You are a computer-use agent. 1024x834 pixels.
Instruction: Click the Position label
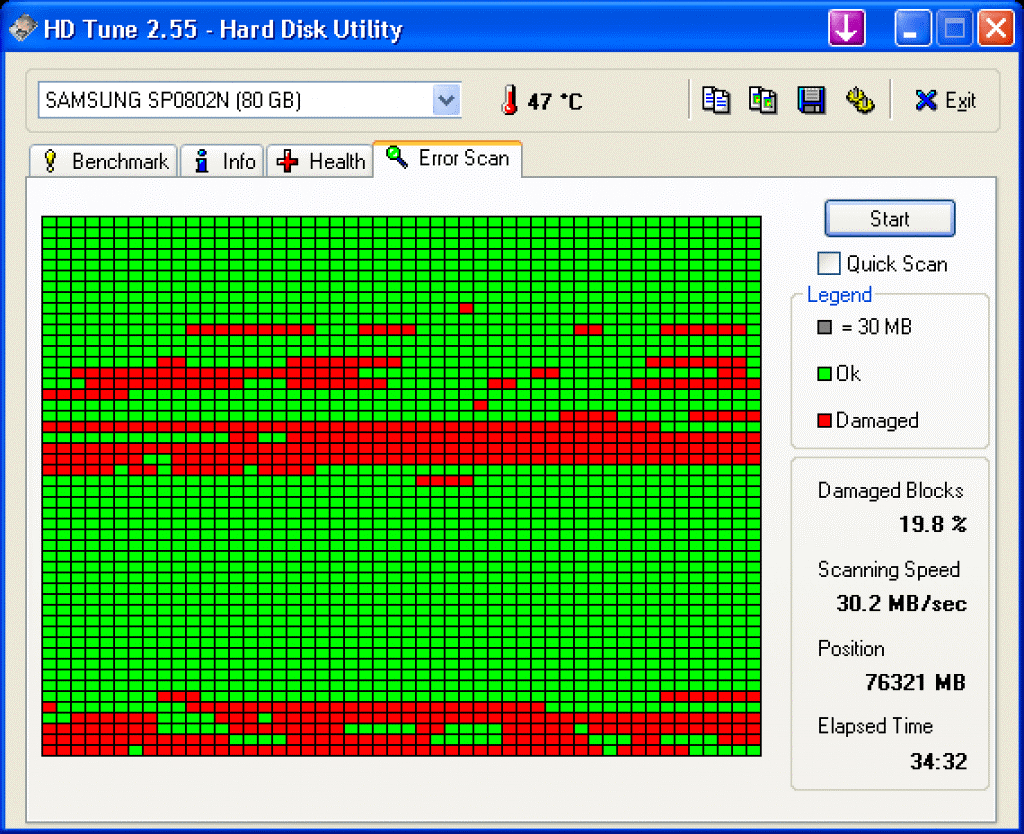coord(851,649)
